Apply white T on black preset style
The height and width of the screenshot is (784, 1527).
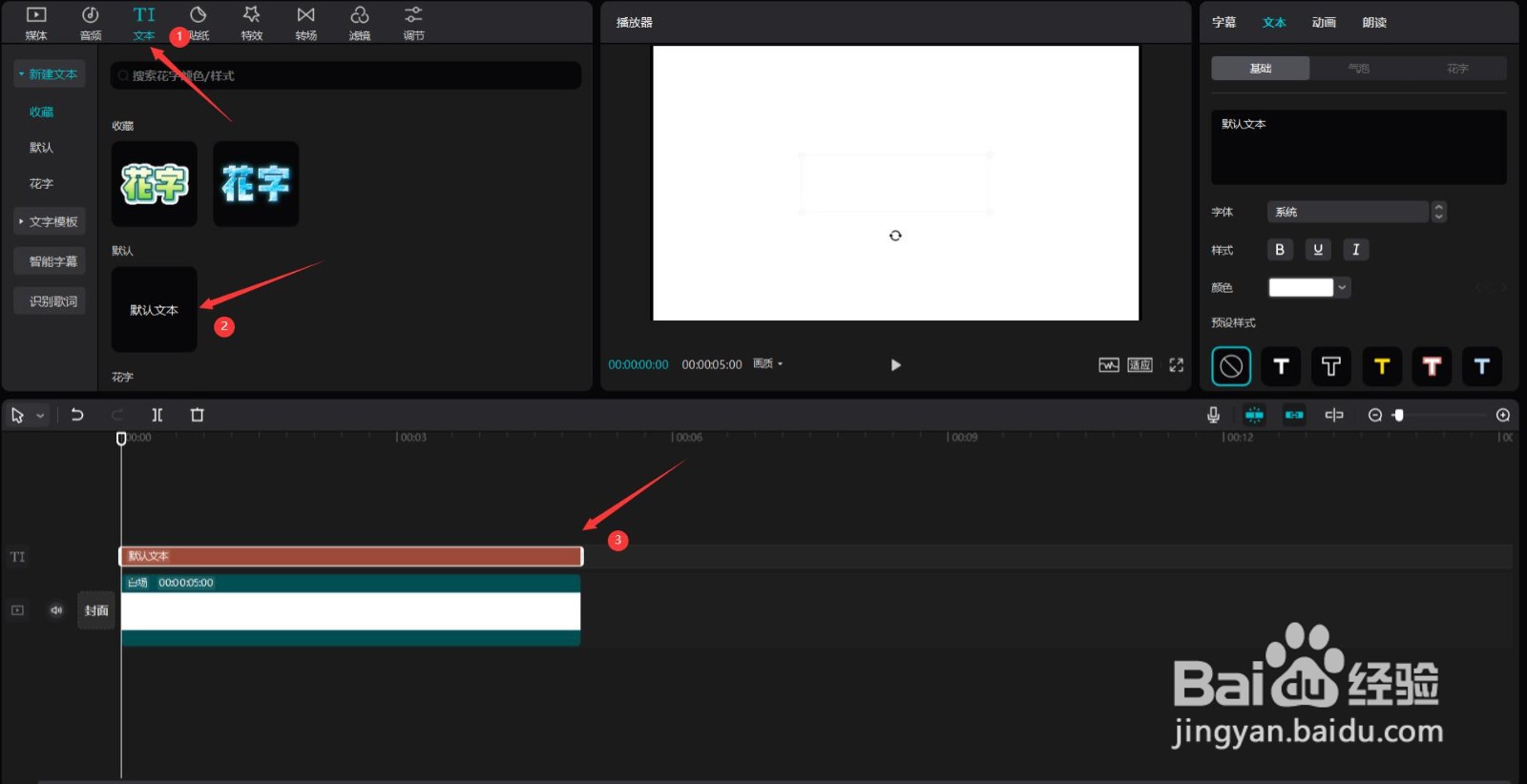click(1281, 366)
